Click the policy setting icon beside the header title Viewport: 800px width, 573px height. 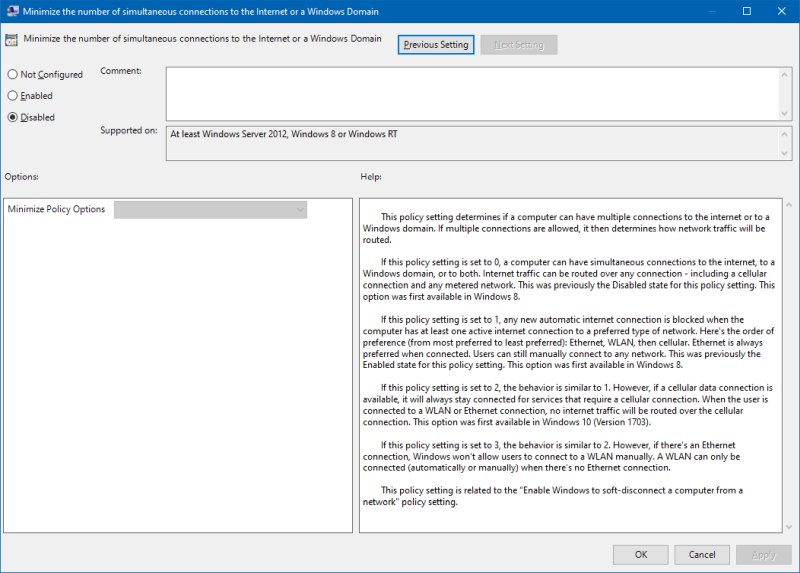[11, 44]
